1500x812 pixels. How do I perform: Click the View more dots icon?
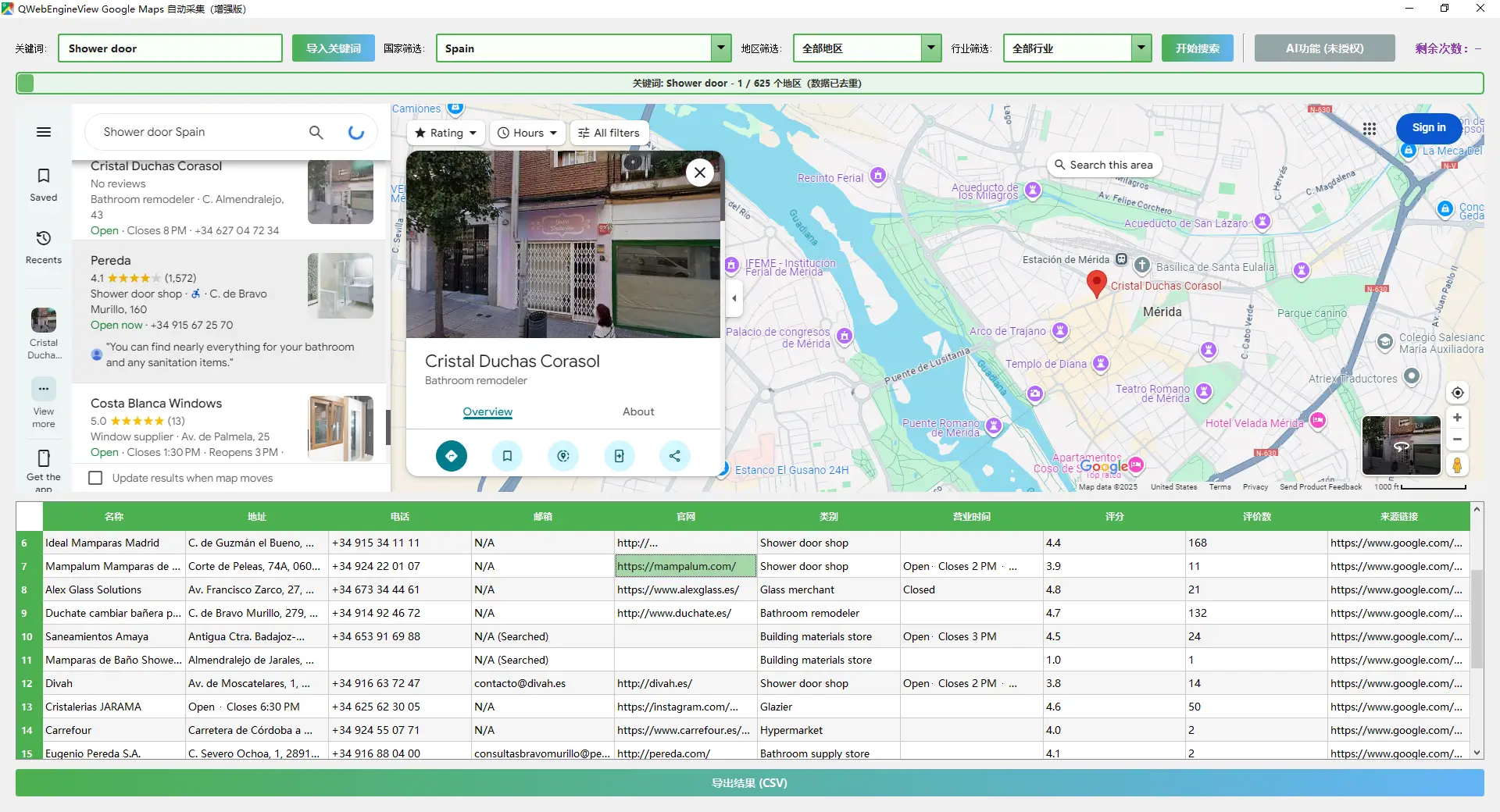(x=44, y=388)
